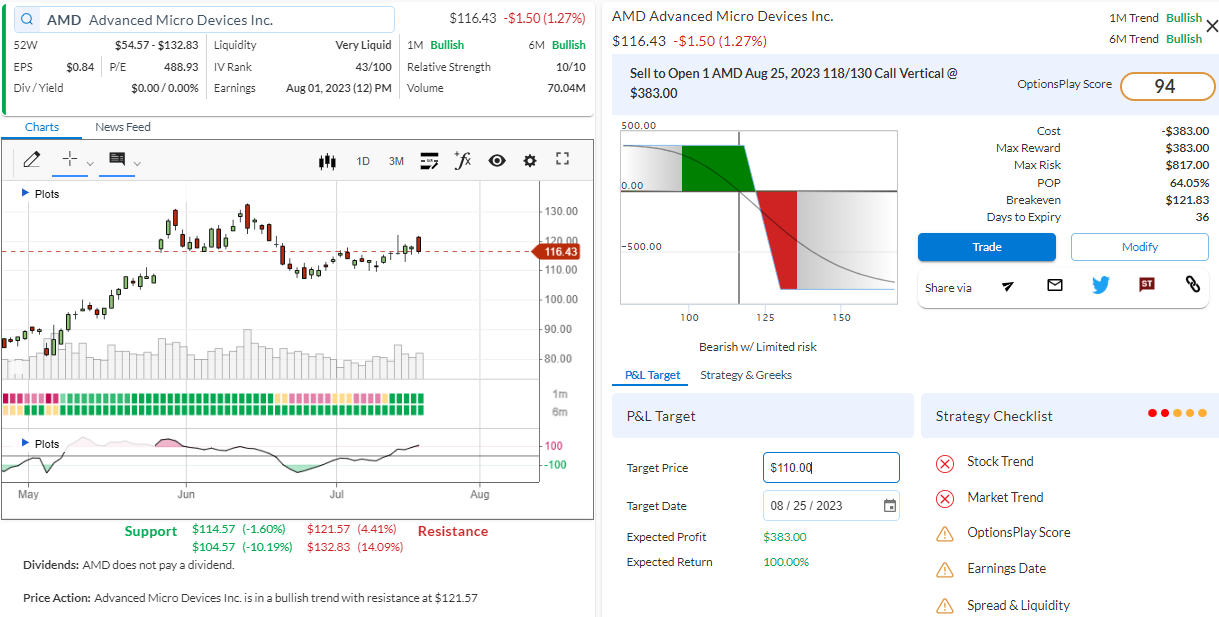This screenshot has width=1219, height=617.
Task: Click the IV Rank value 43/100
Action: coord(374,67)
